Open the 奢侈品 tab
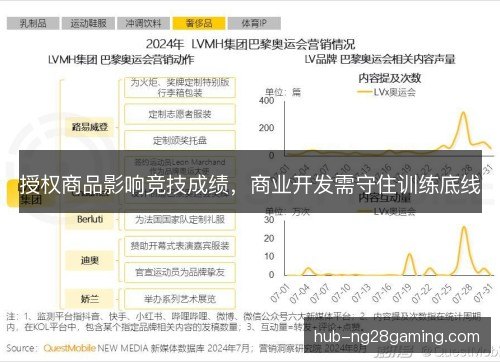 point(199,23)
